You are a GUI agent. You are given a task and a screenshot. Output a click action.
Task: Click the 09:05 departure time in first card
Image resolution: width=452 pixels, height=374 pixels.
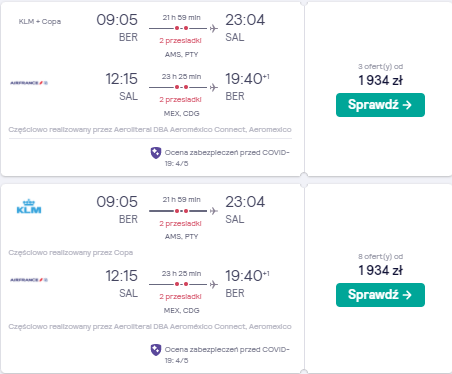point(117,20)
